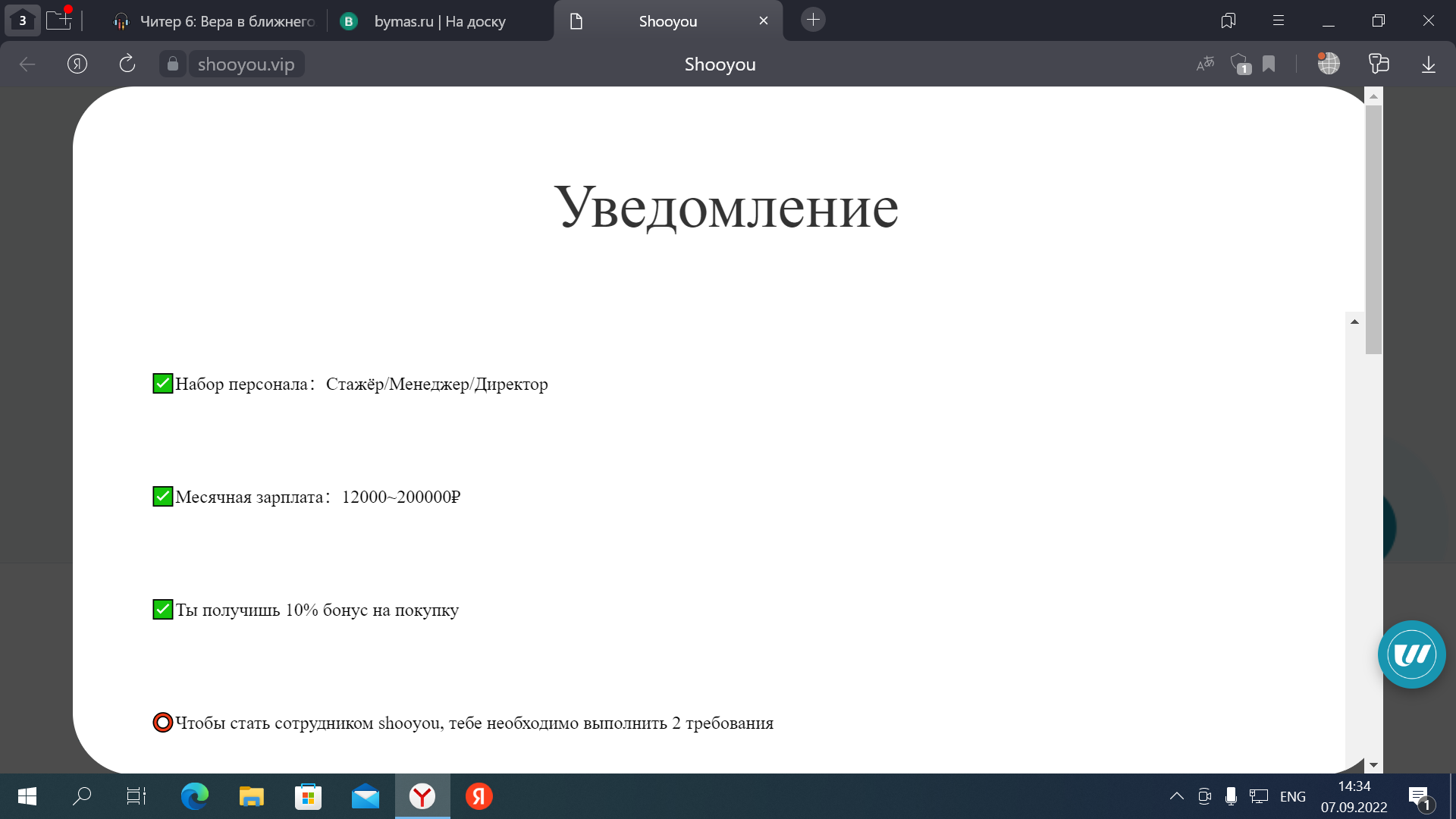Open Microsoft Edge from taskbar
Viewport: 1456px width, 819px height.
(195, 796)
